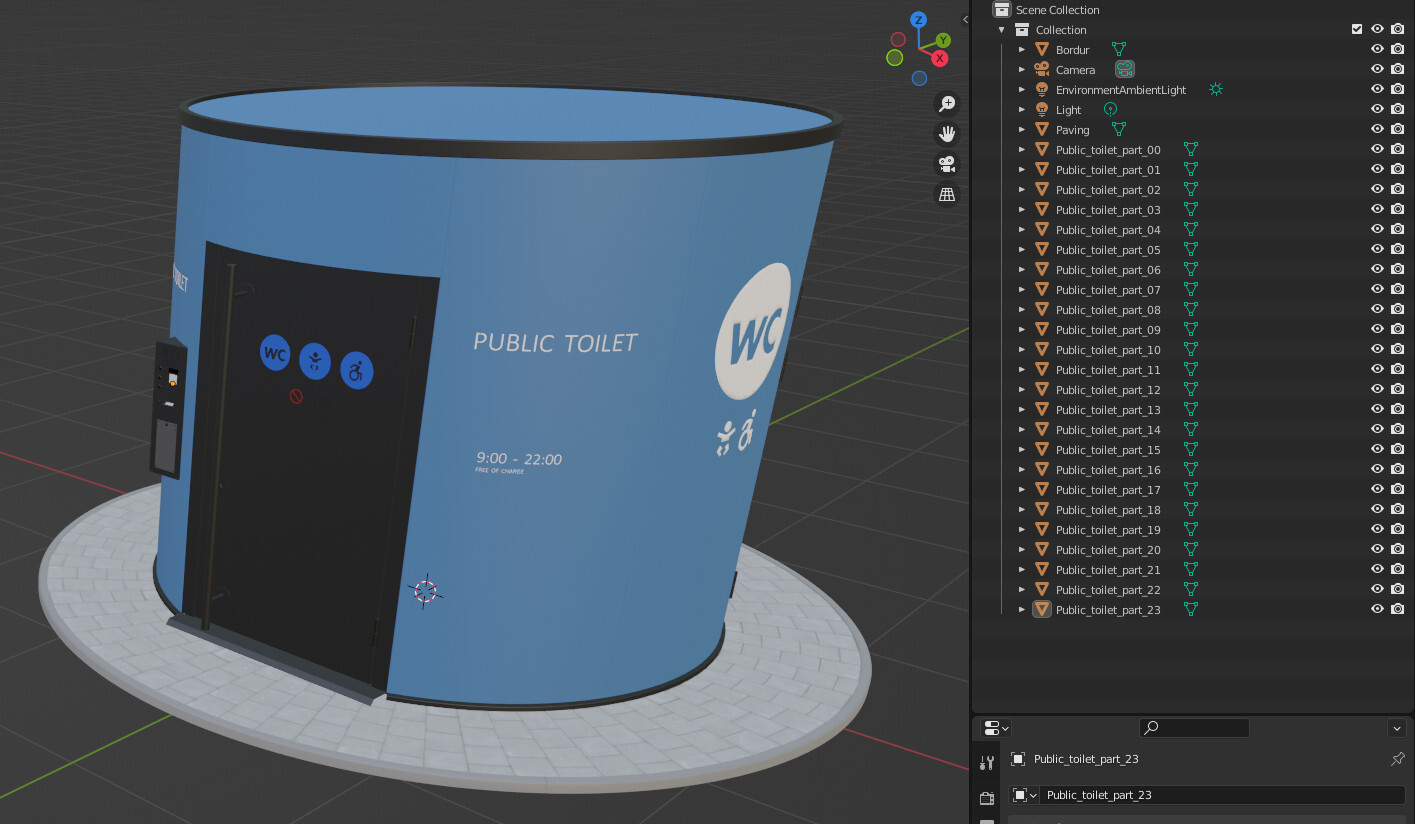Click the mesh data icon beside Public_toilet_part_18
This screenshot has height=824, width=1415.
pos(1191,510)
